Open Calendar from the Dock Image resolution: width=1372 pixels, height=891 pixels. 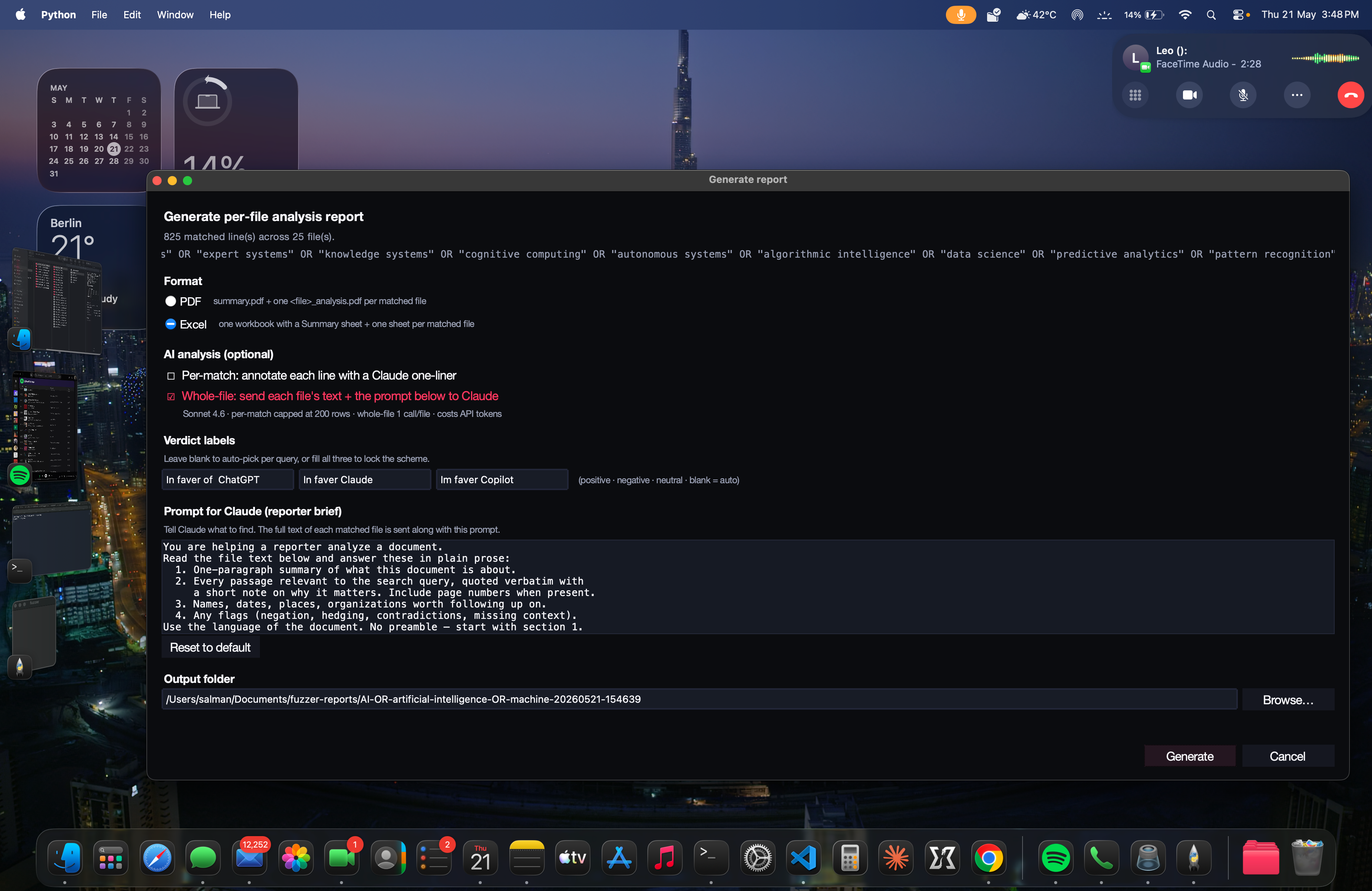pos(480,857)
